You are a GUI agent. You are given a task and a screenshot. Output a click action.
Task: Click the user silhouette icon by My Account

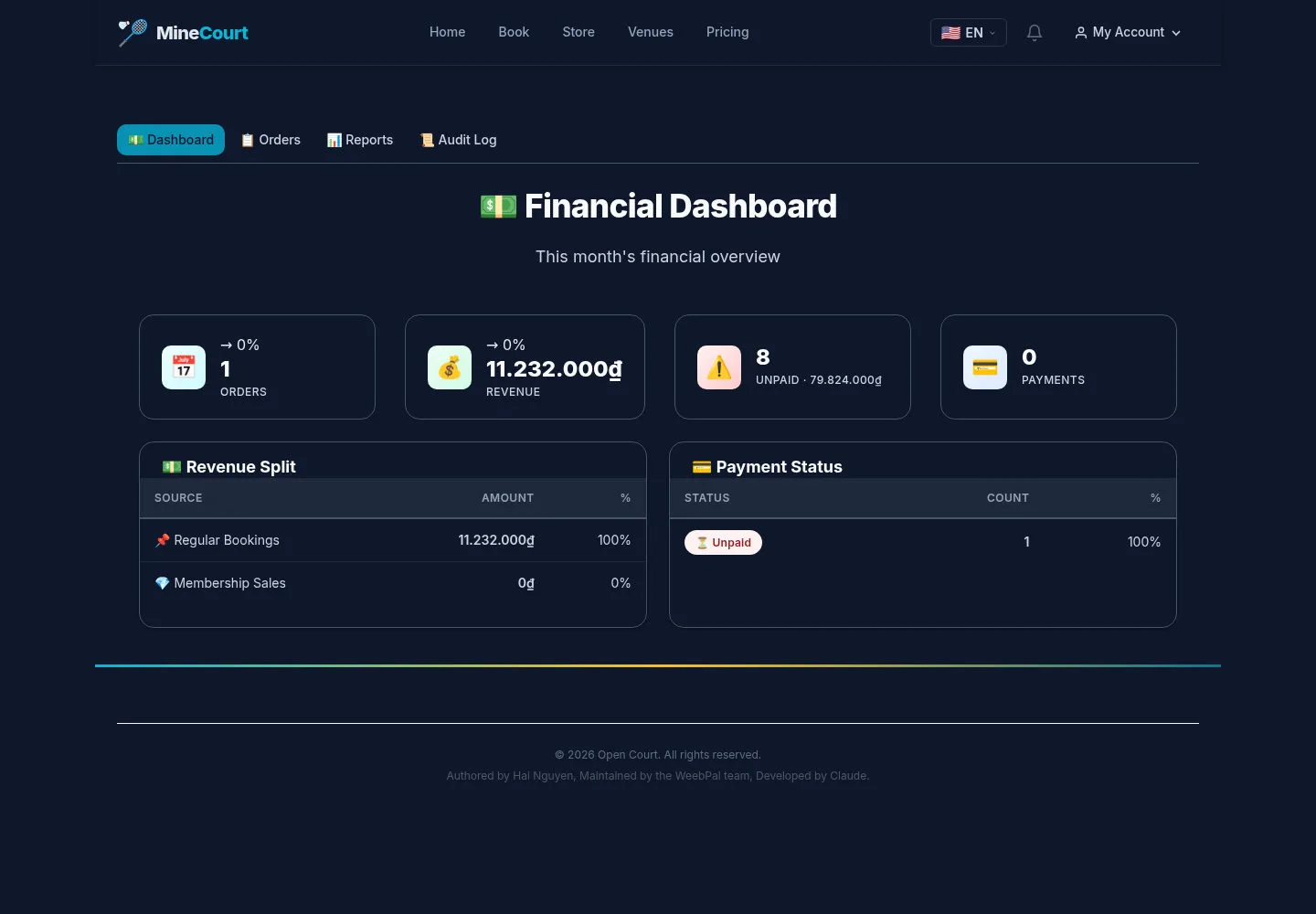point(1081,33)
